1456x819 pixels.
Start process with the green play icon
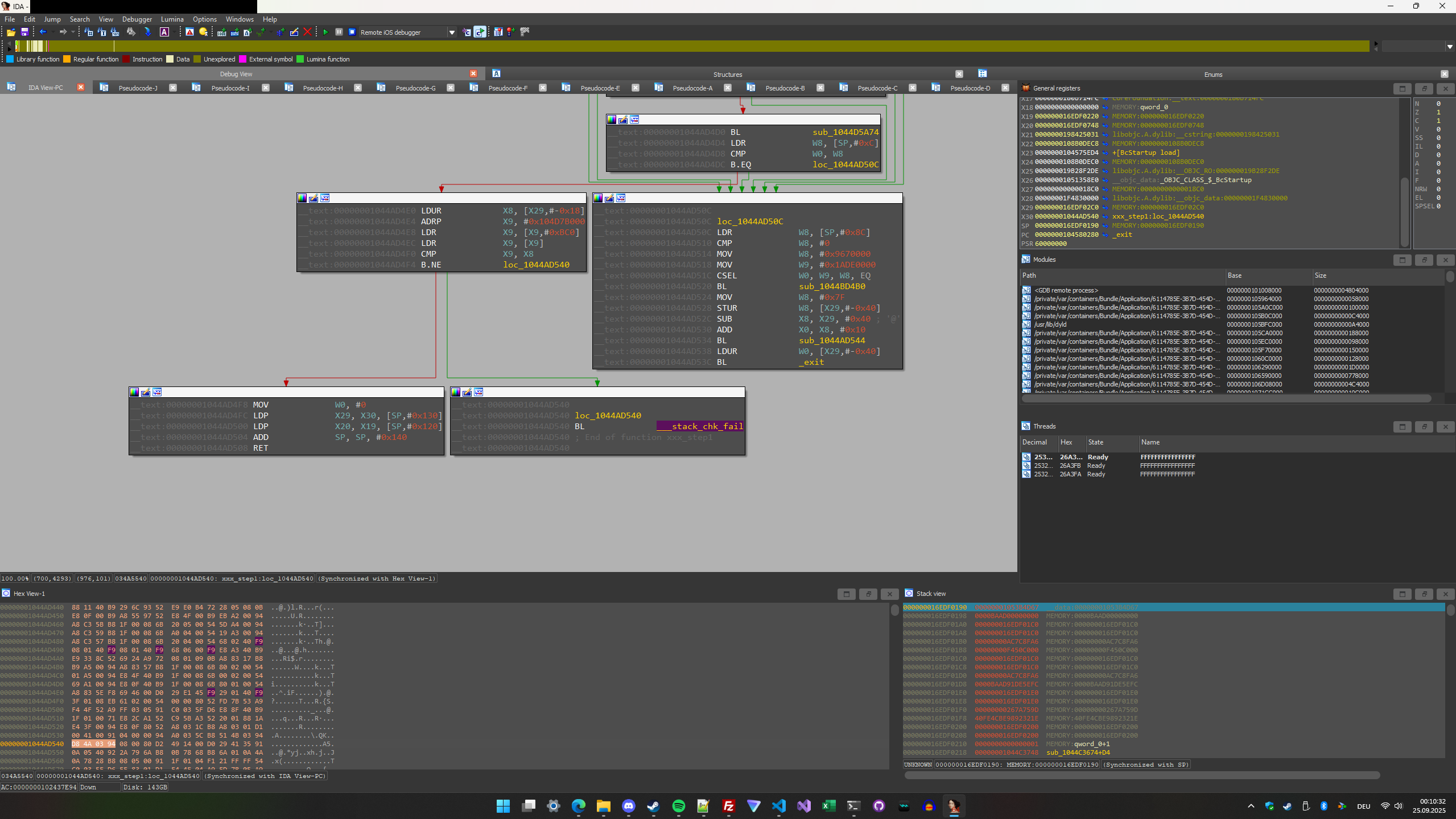pos(325,32)
